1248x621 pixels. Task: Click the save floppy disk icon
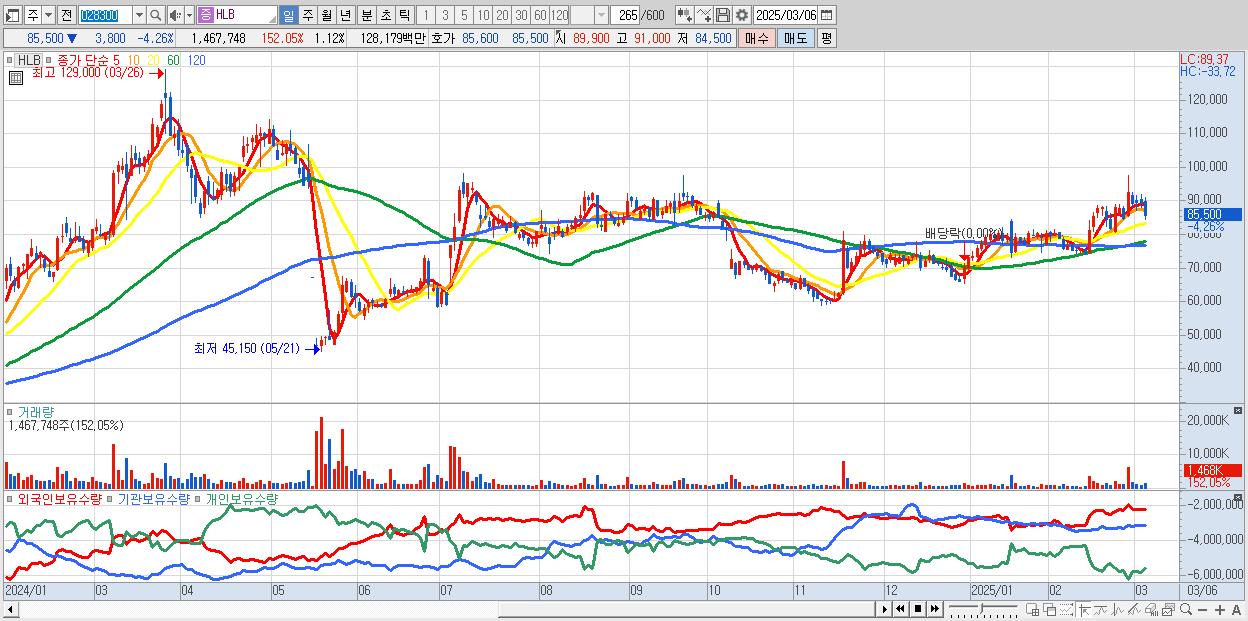722,15
